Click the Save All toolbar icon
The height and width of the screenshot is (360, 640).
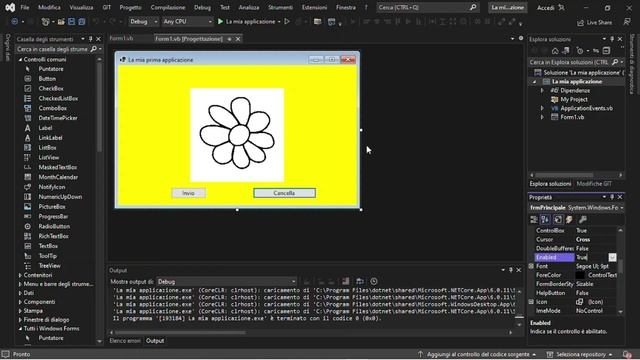[82, 21]
